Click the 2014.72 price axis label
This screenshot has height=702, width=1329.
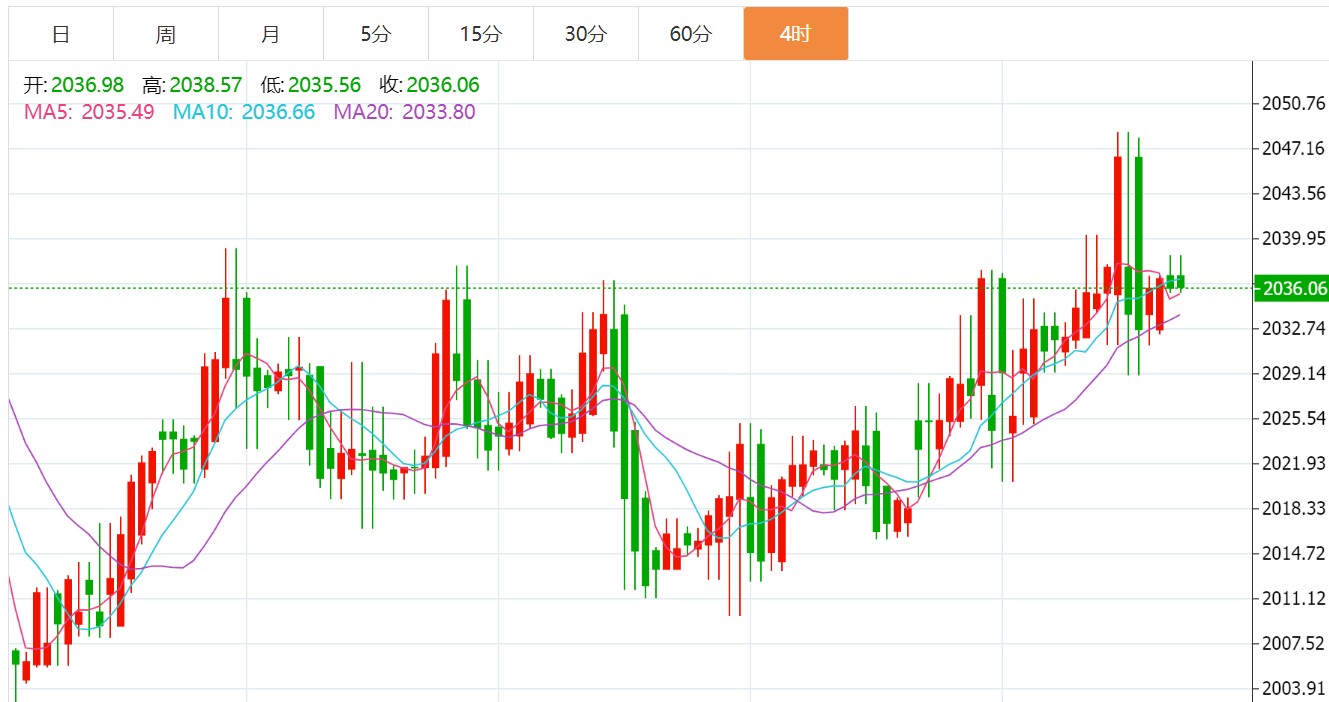[1294, 554]
